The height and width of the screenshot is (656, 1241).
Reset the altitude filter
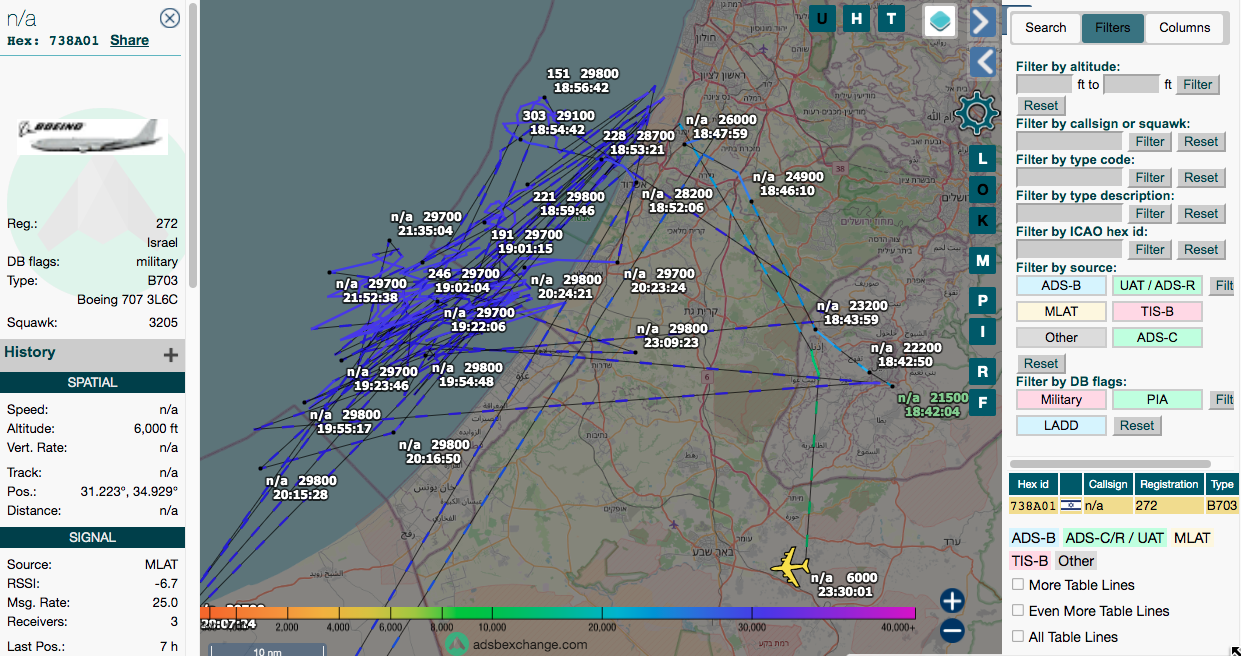[x=1040, y=106]
